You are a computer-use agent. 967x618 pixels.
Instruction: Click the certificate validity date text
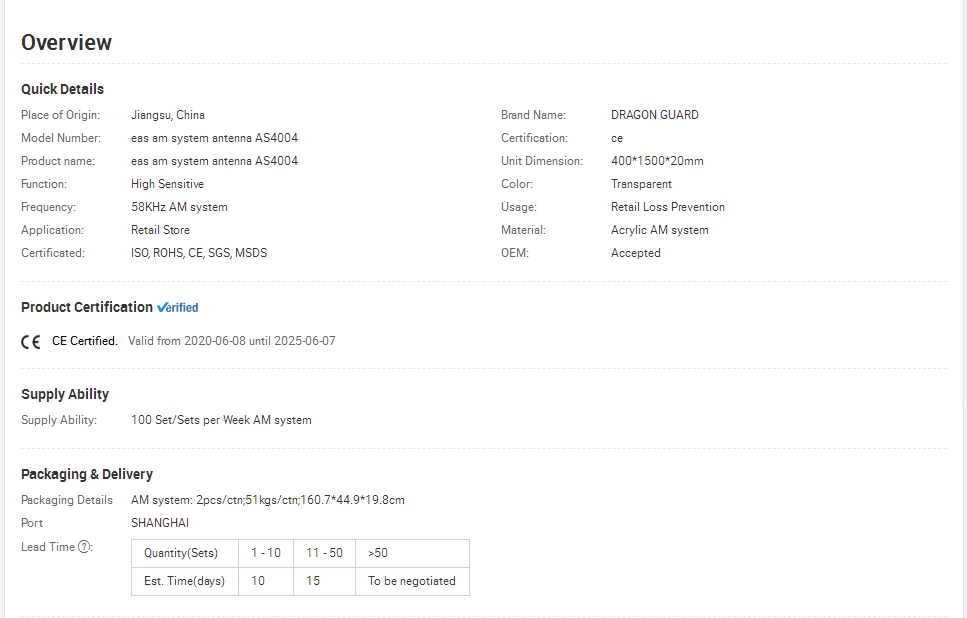tap(232, 341)
